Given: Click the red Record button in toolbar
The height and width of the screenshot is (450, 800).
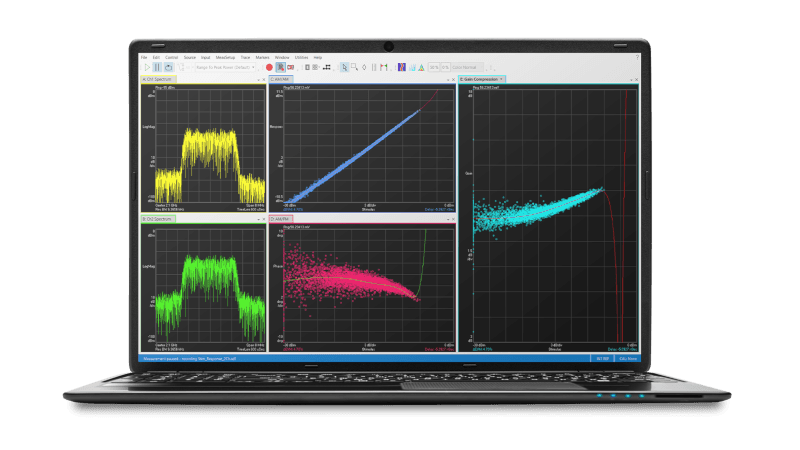Looking at the screenshot, I should (x=268, y=67).
